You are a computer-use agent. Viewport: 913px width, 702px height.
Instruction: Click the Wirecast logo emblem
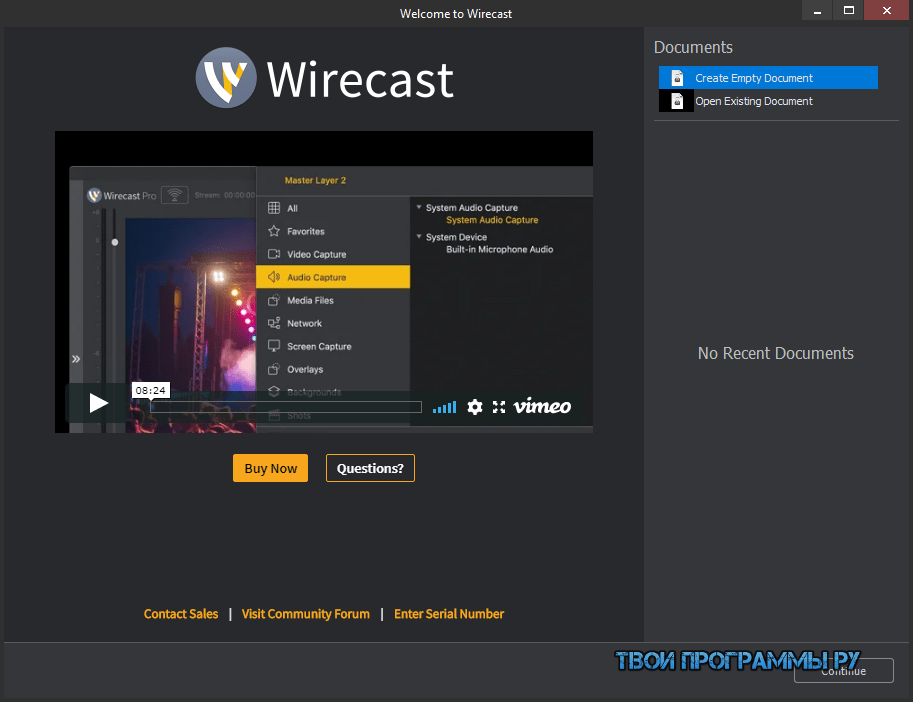point(226,78)
